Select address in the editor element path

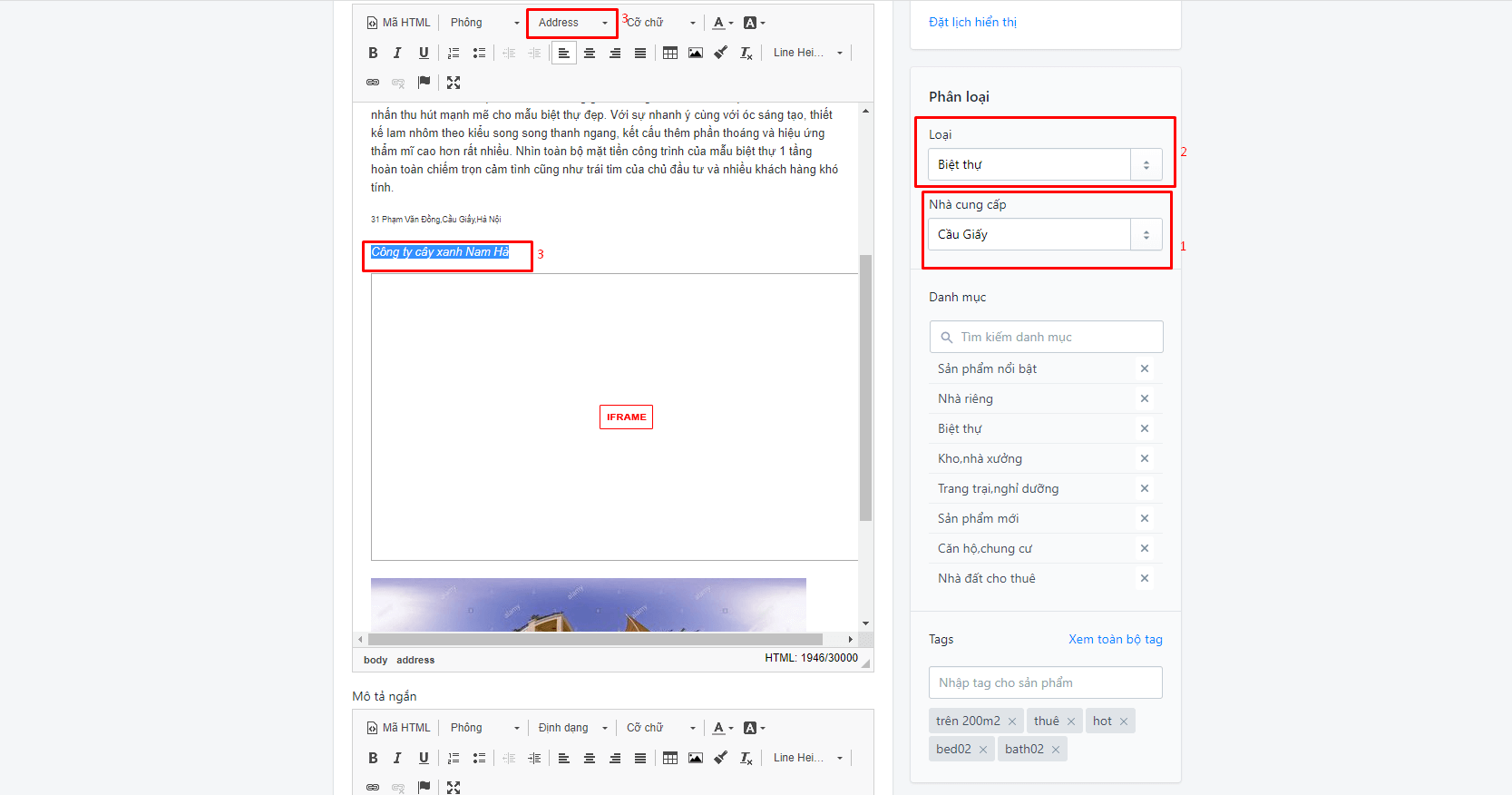[415, 660]
